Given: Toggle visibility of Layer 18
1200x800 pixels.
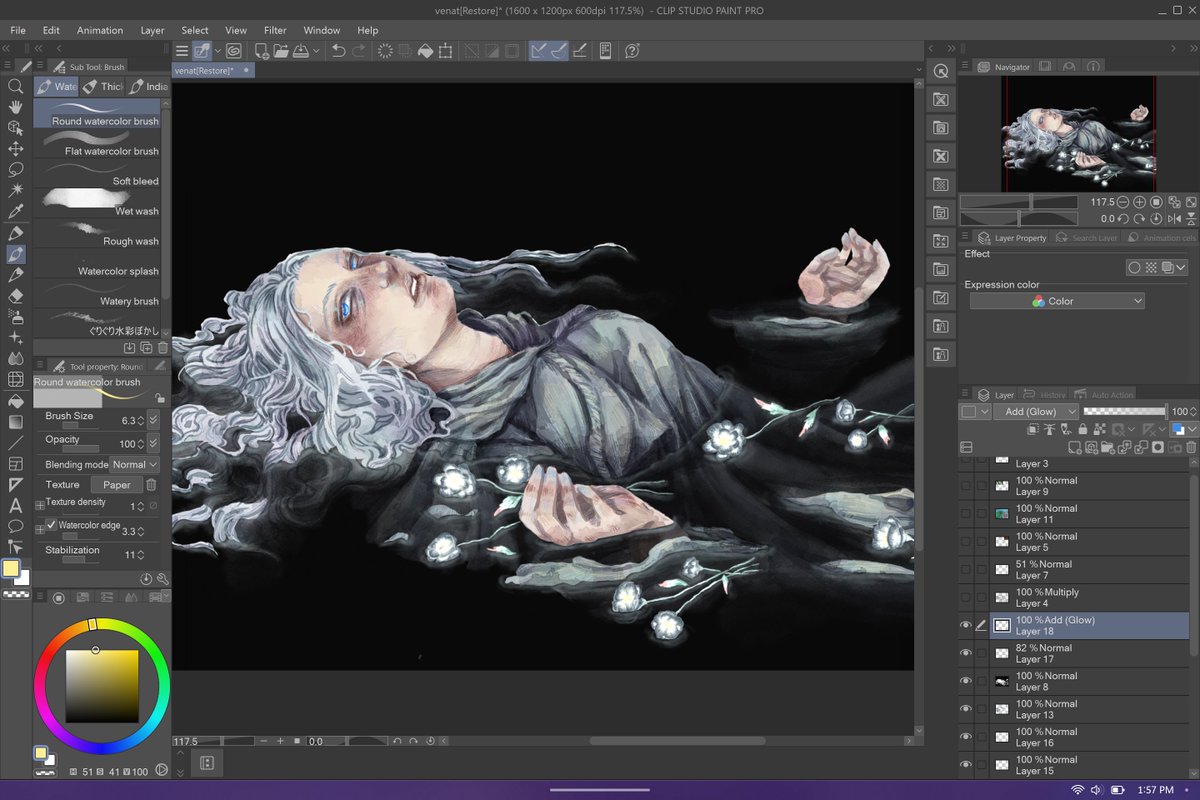Looking at the screenshot, I should (x=966, y=625).
